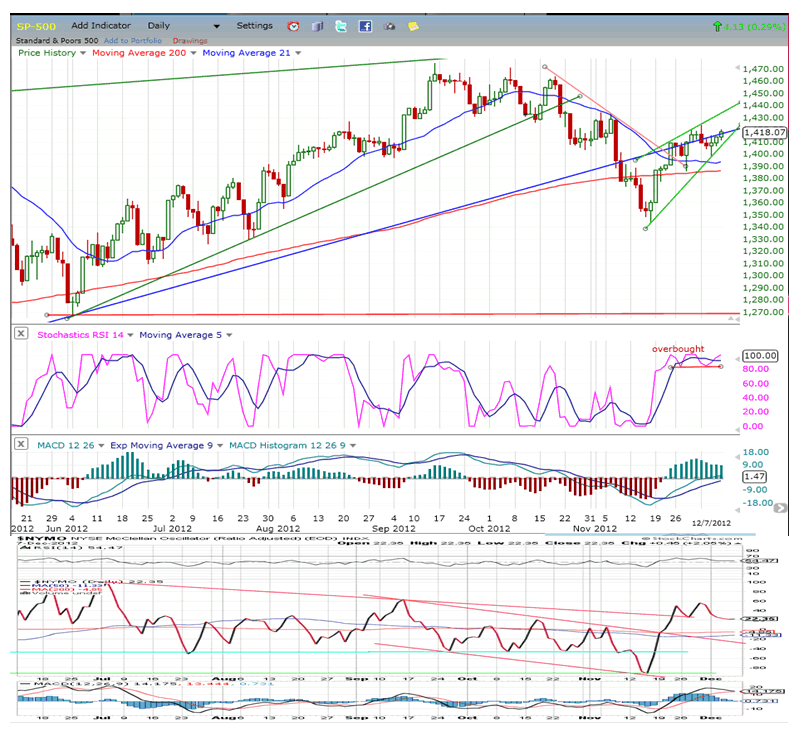This screenshot has width=798, height=737.
Task: Click the current price tag 1,418.07
Action: tap(764, 132)
